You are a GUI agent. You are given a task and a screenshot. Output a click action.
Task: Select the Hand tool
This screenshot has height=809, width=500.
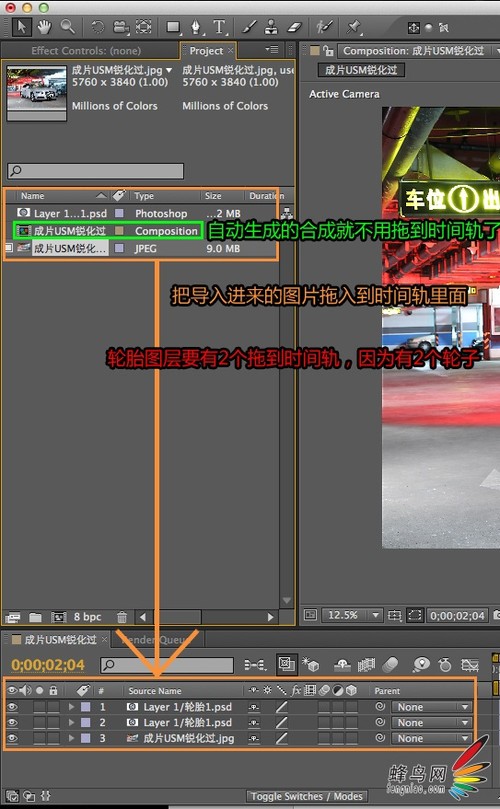[x=44, y=26]
